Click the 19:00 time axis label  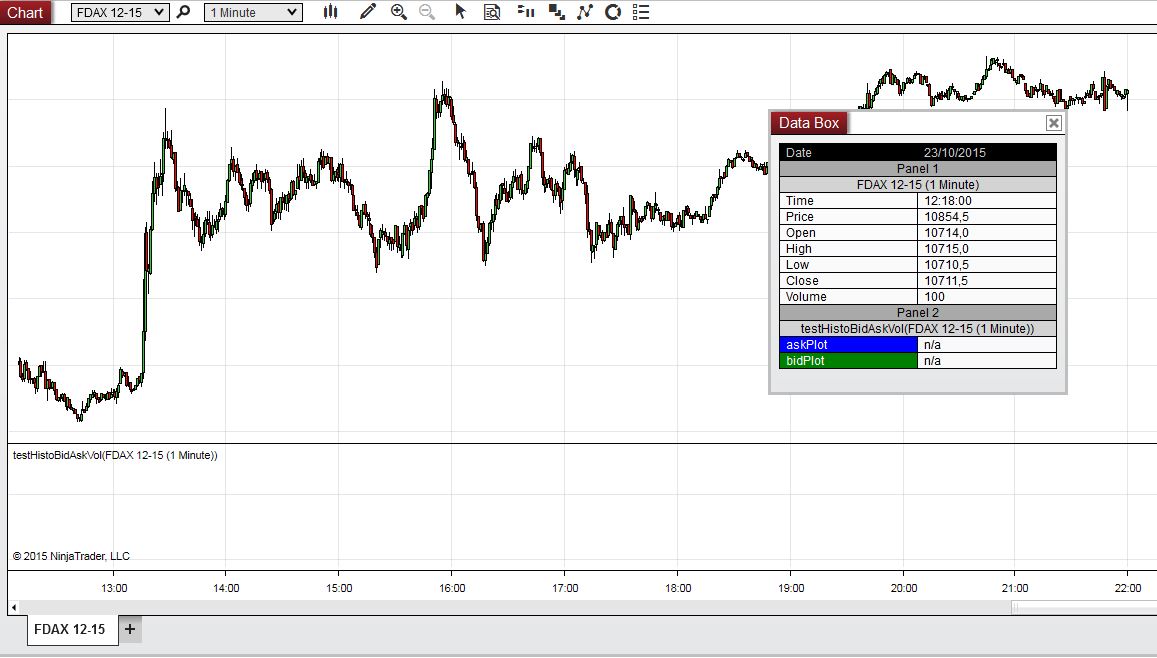(791, 588)
